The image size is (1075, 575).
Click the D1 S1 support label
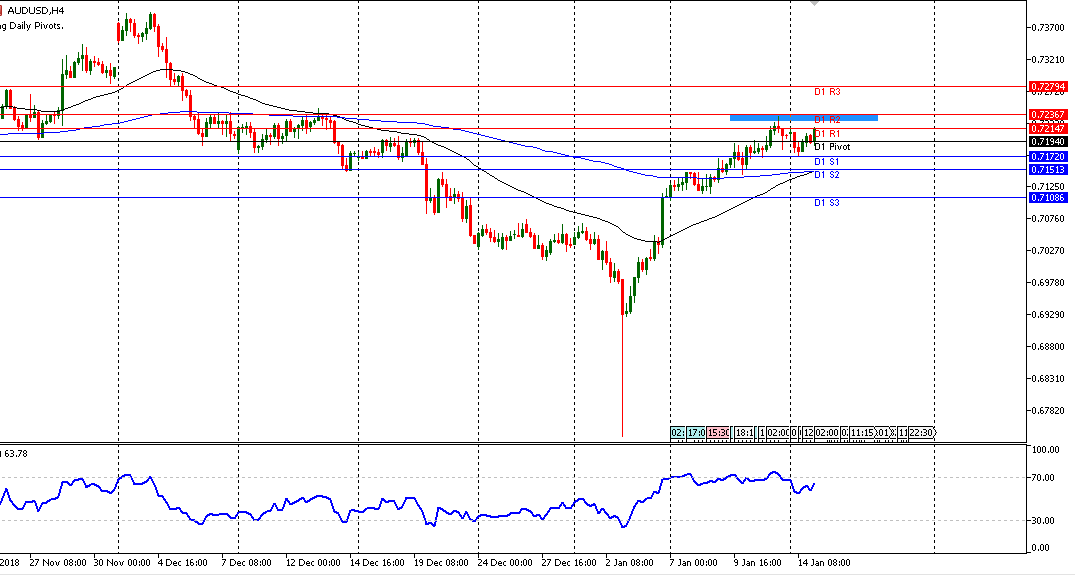(x=826, y=162)
